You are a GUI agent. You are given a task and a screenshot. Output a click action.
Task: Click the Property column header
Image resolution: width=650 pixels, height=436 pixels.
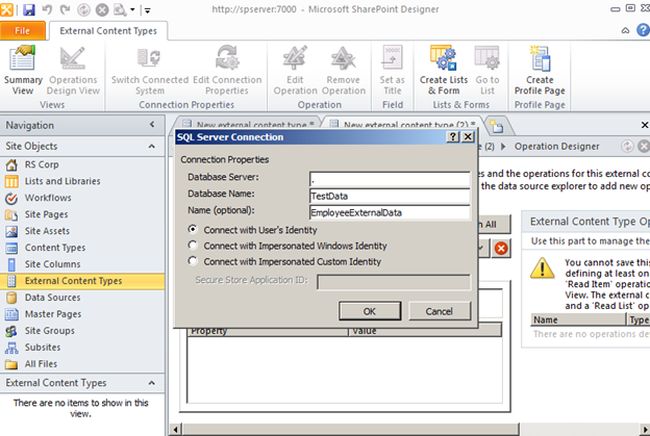coord(268,331)
